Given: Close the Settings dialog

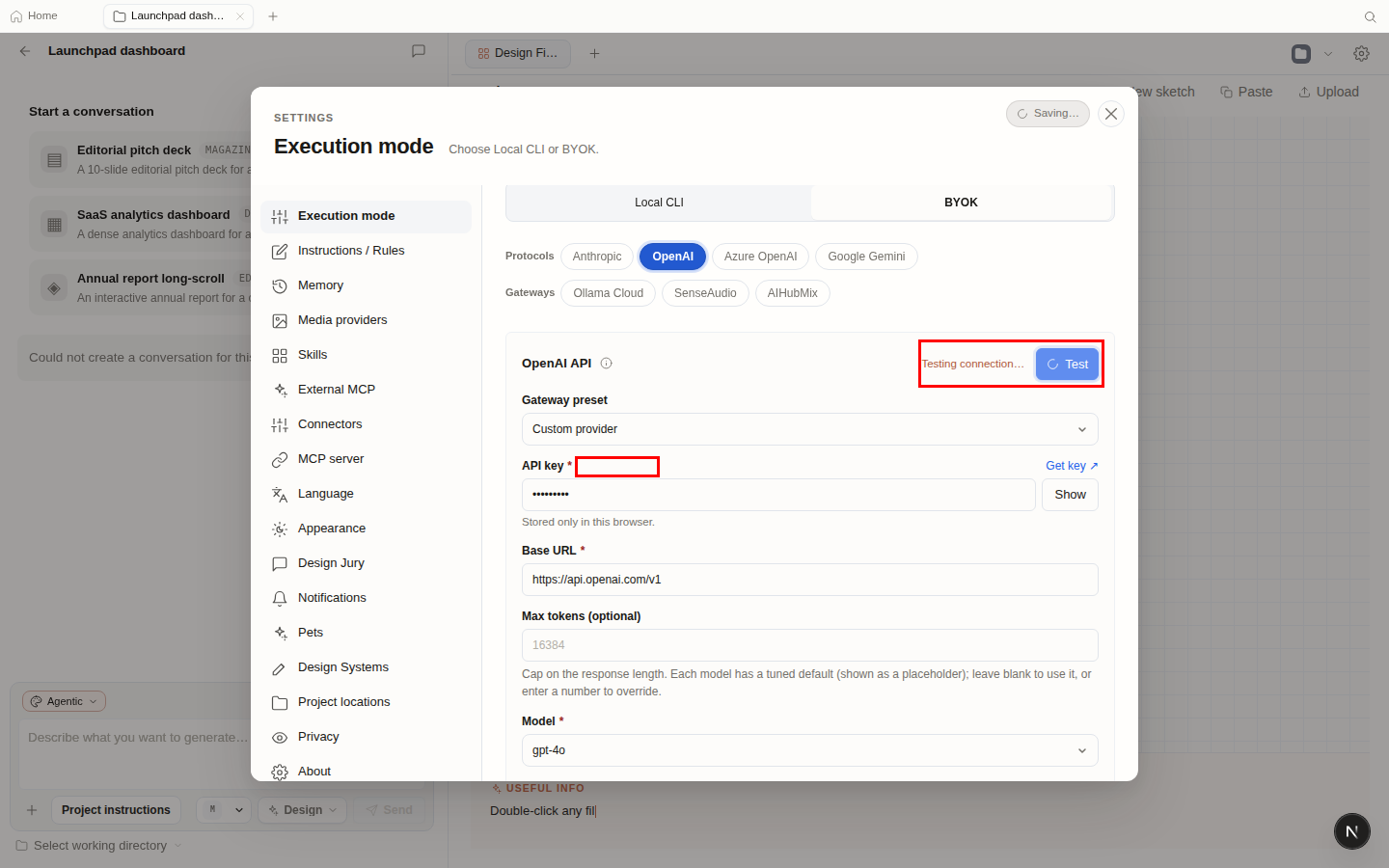Looking at the screenshot, I should (1111, 114).
